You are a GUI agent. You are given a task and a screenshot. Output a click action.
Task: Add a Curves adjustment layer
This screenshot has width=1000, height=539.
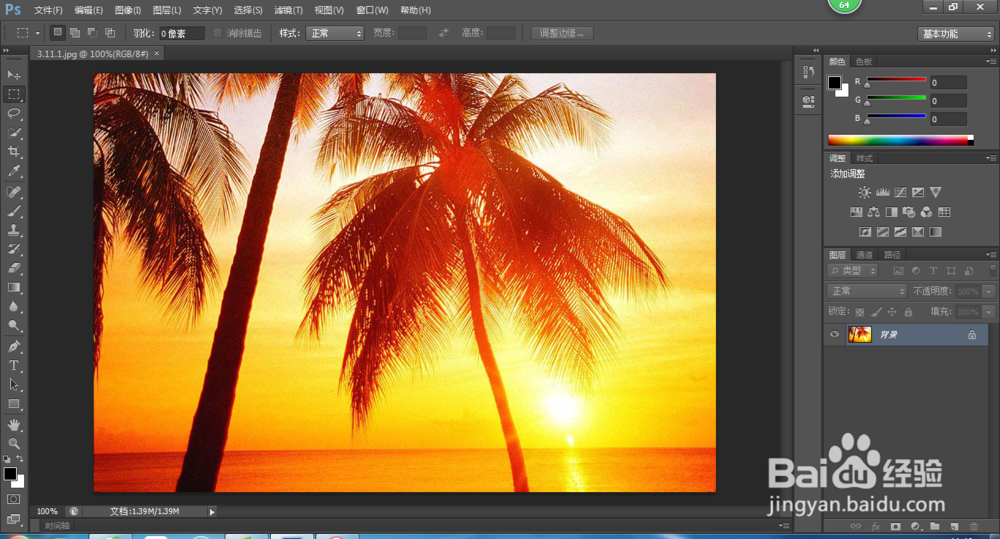coord(900,192)
